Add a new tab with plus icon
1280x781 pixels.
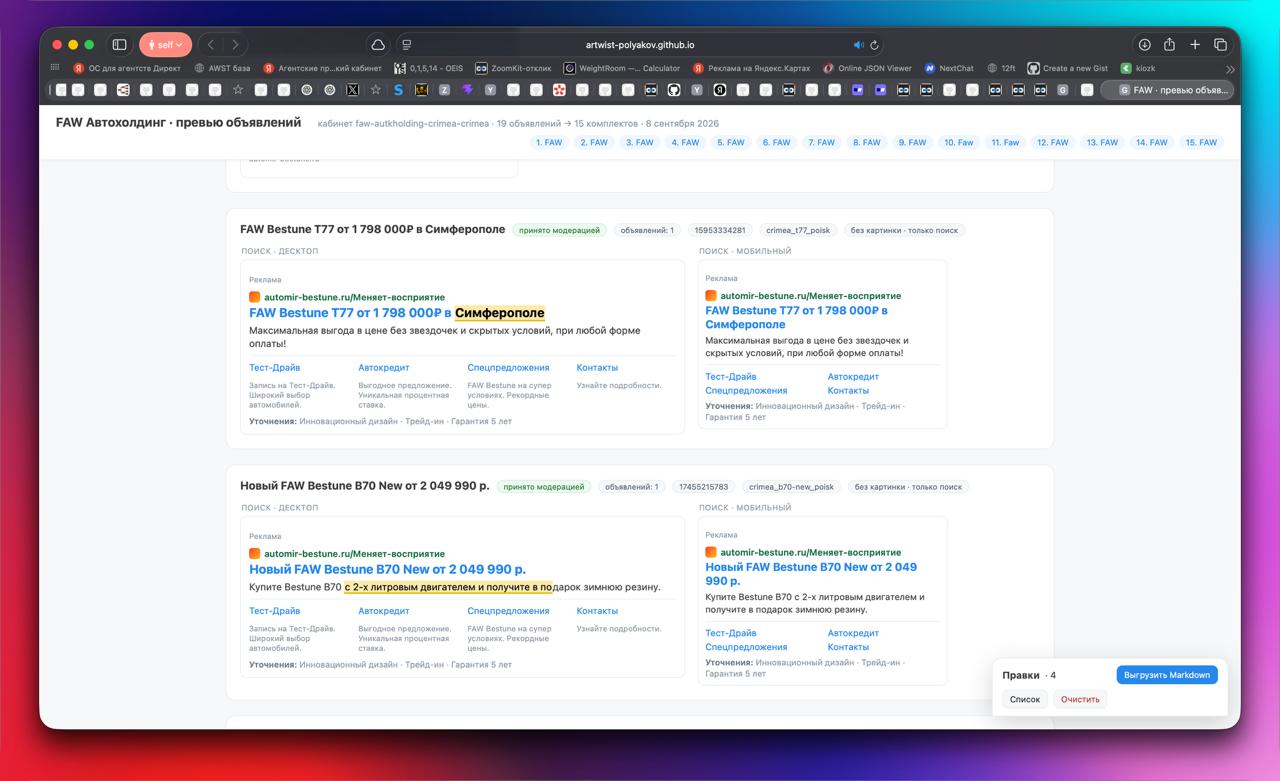(x=1195, y=45)
